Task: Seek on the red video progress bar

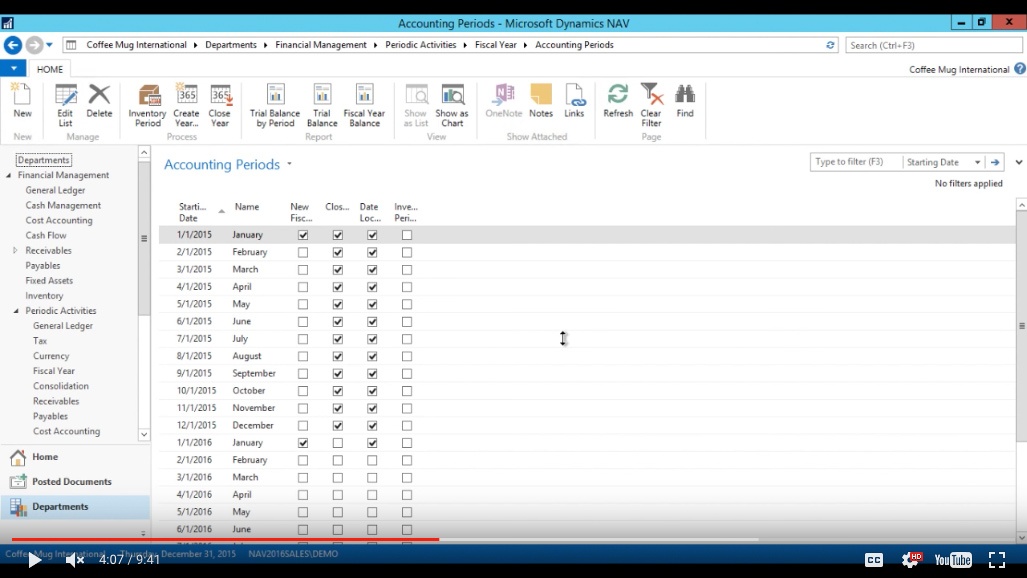Action: coord(225,539)
